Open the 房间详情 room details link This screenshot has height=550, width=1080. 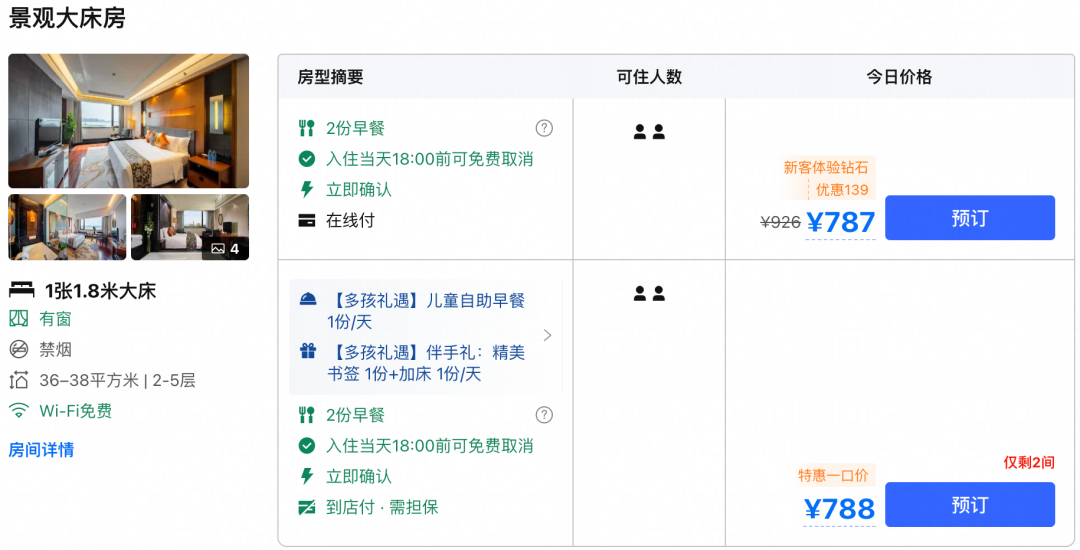(x=41, y=450)
